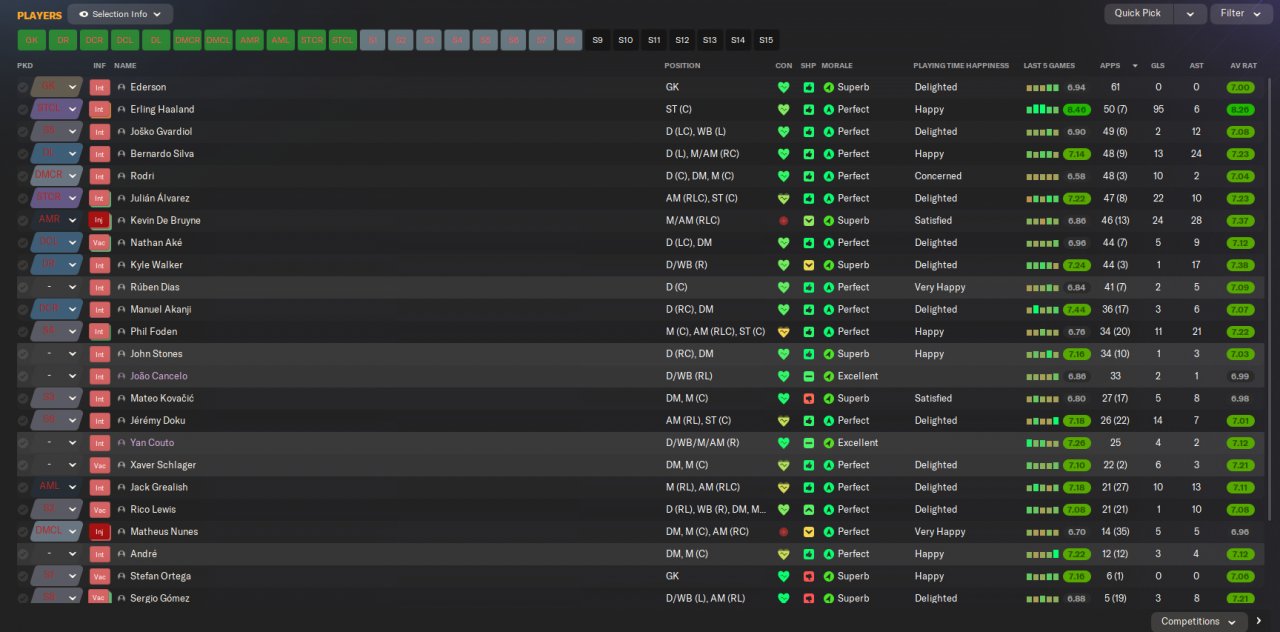
Task: Click the Vac badge for Nathan Aké
Action: (99, 243)
